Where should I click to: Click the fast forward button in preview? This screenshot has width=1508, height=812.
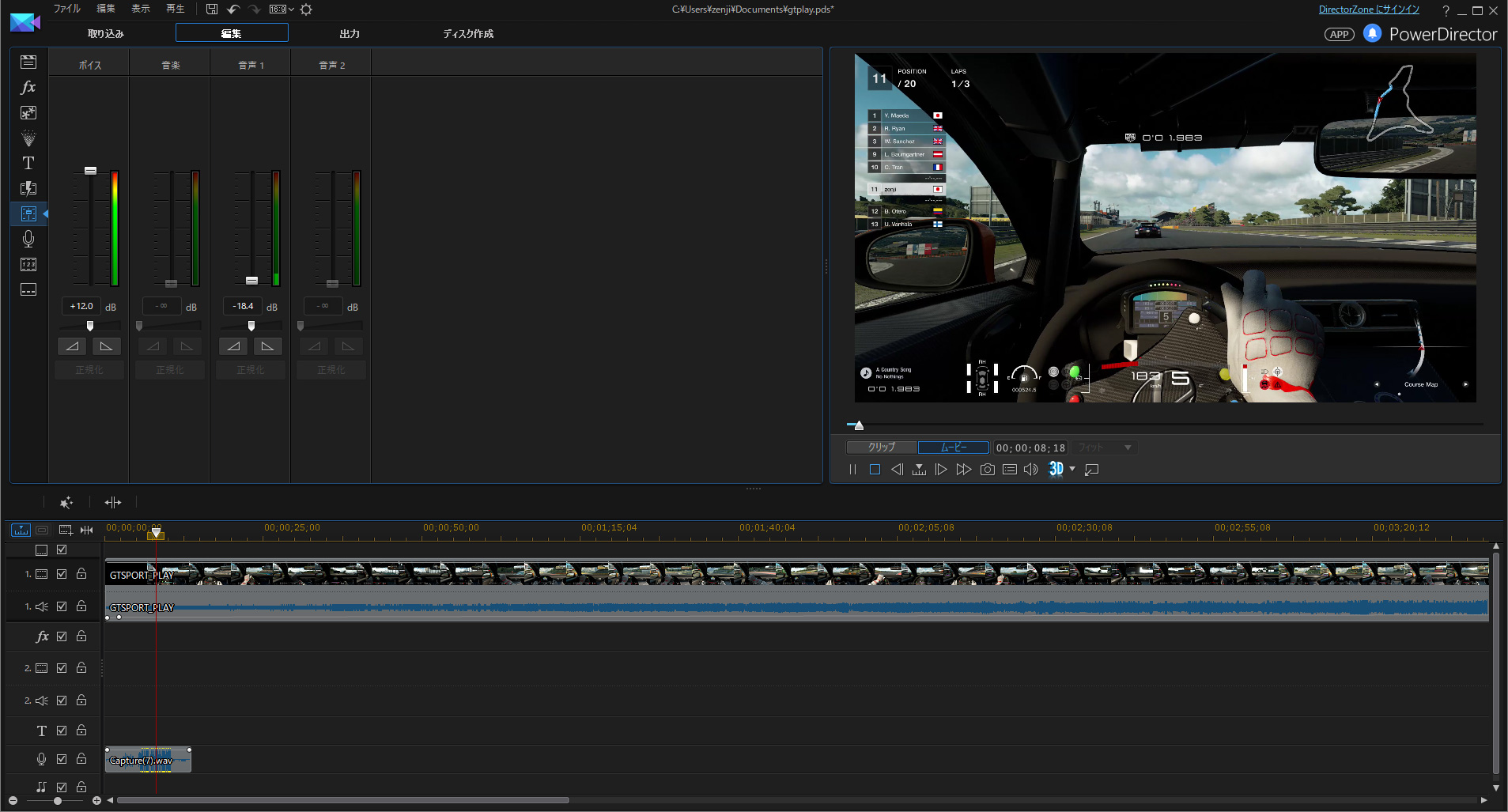963,470
